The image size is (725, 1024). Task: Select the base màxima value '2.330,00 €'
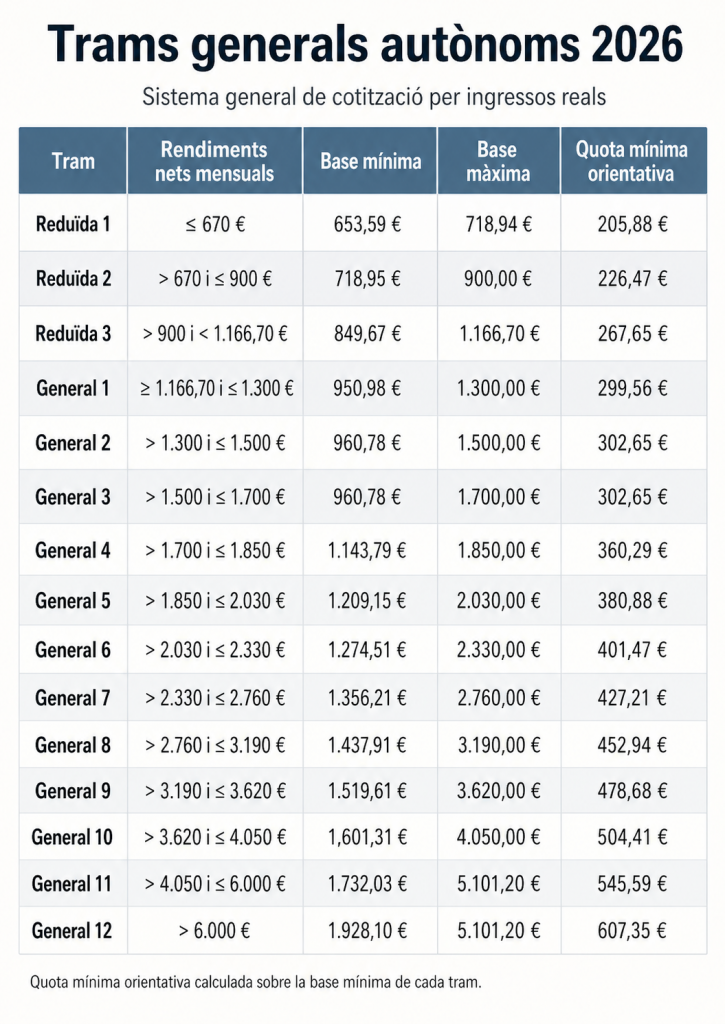(497, 650)
